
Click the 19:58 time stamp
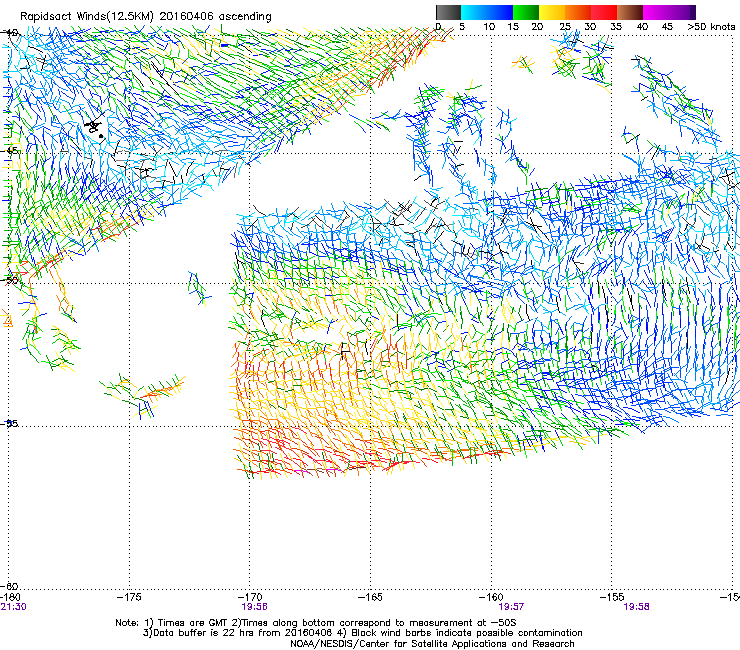[636, 607]
